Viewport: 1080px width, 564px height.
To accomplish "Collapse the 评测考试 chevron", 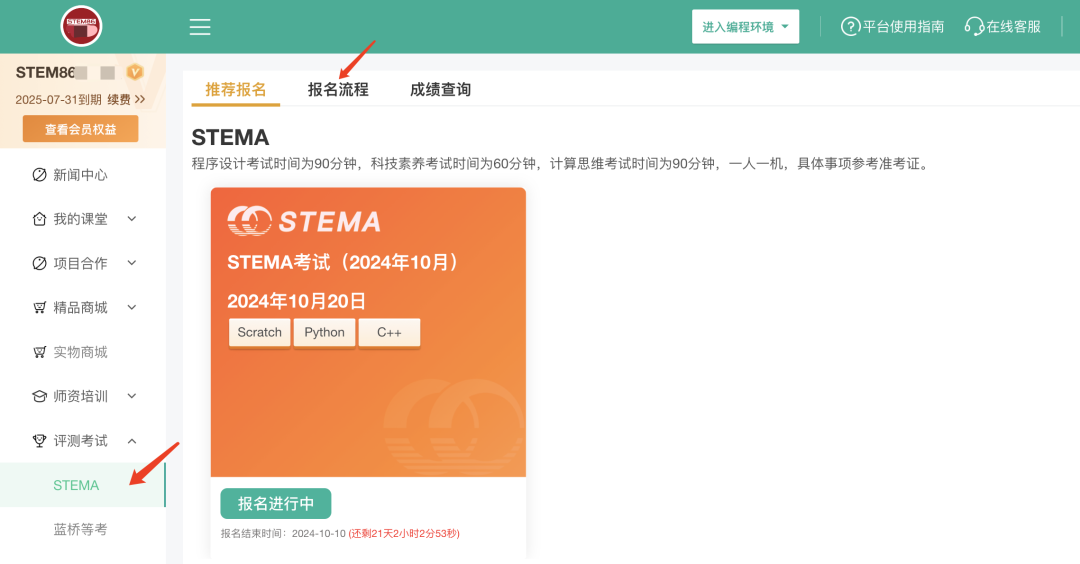I will click(x=132, y=441).
